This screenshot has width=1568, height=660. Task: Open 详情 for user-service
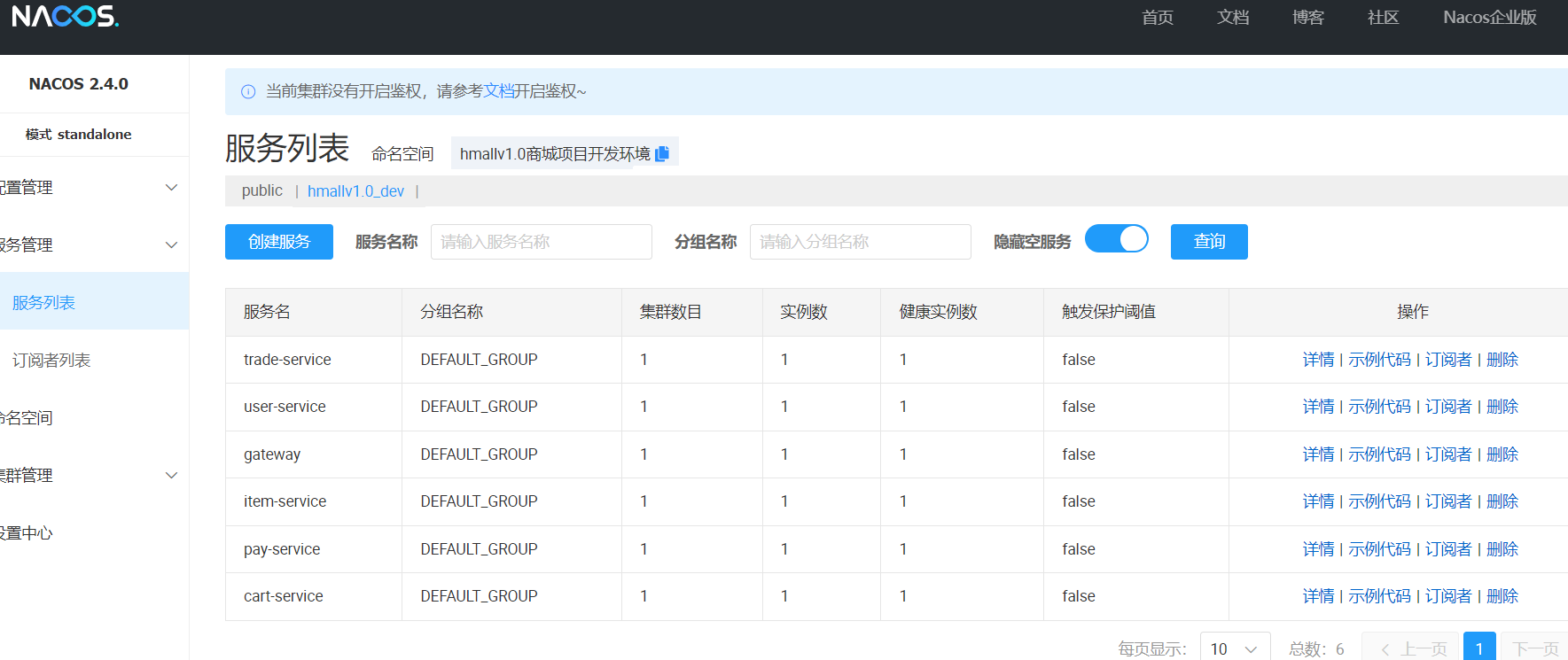coord(1318,407)
